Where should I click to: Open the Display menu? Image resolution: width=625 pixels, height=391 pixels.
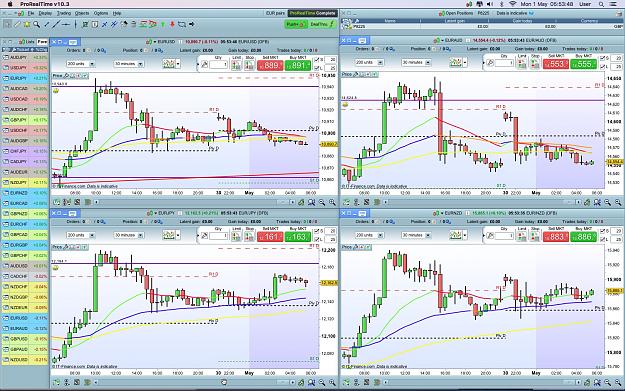coord(45,13)
